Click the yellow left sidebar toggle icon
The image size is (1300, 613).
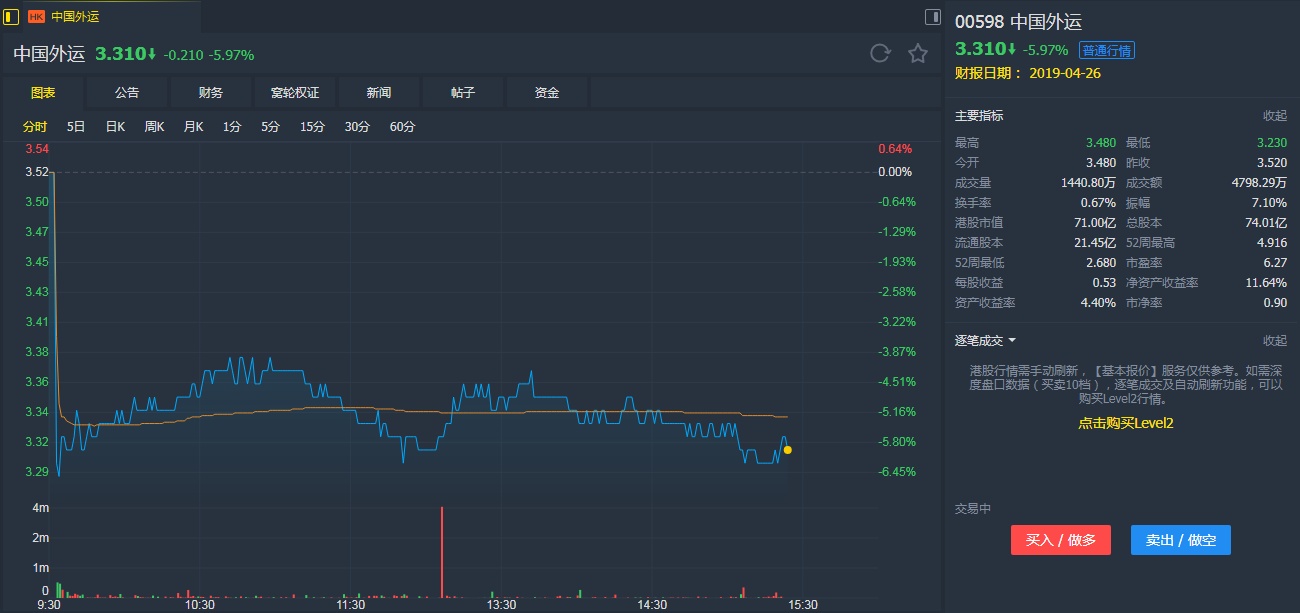[x=11, y=16]
